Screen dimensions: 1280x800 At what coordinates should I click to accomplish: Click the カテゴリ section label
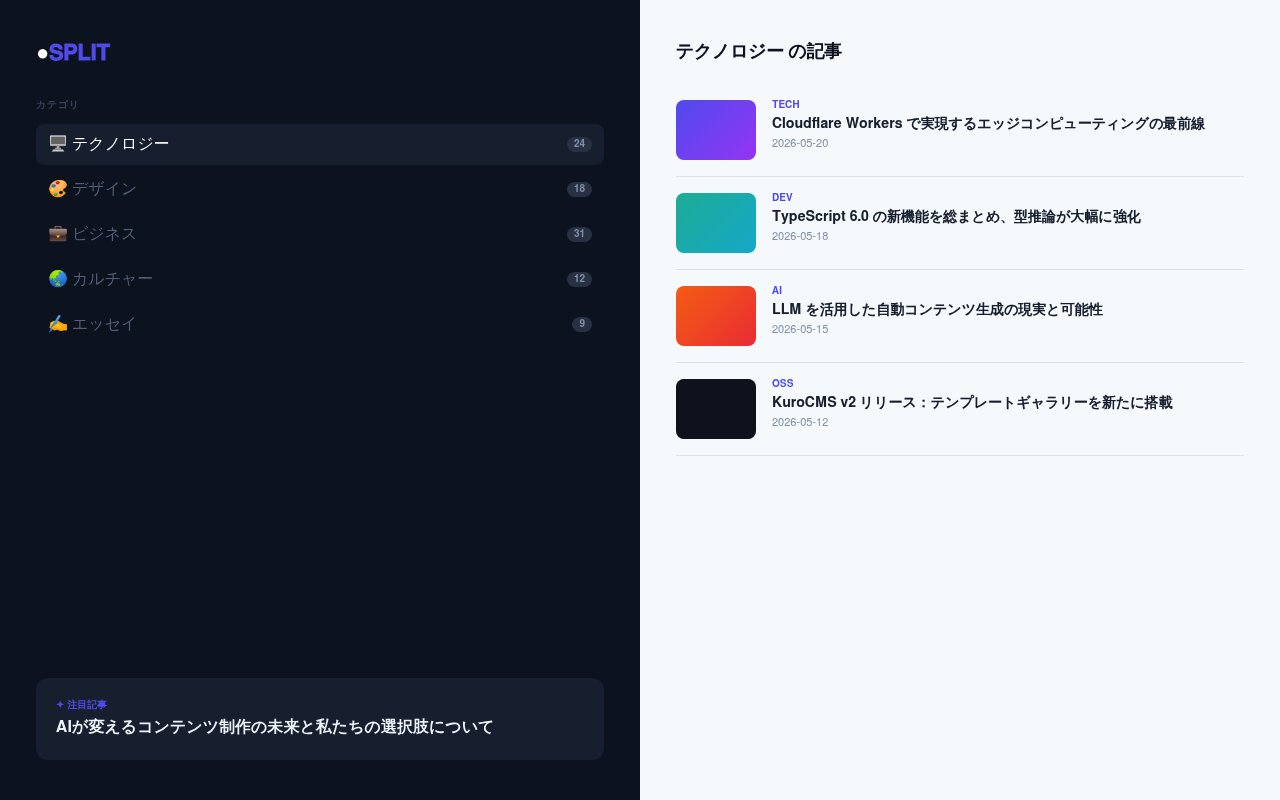[x=57, y=105]
